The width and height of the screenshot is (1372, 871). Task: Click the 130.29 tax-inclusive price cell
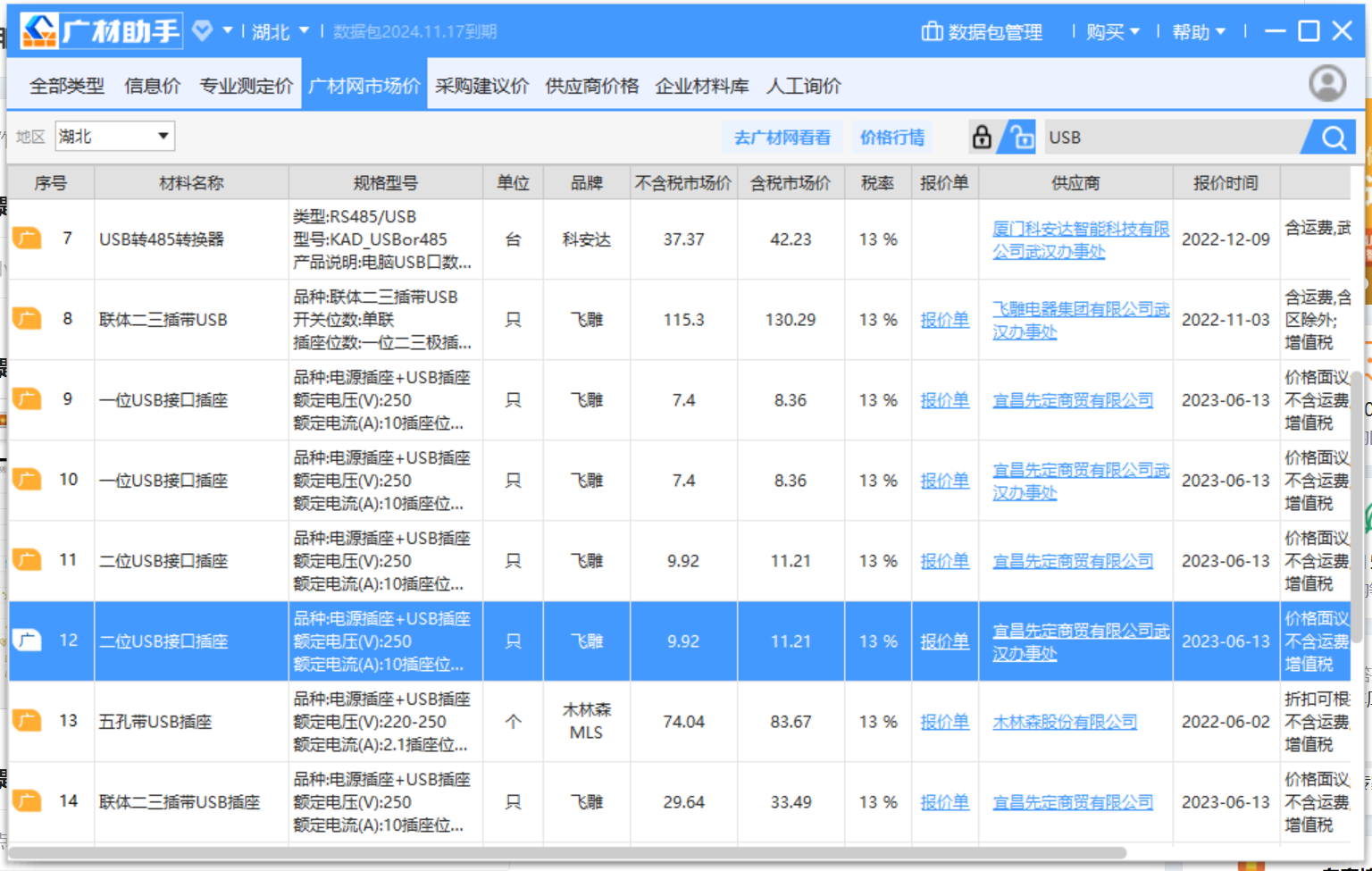[x=791, y=320]
